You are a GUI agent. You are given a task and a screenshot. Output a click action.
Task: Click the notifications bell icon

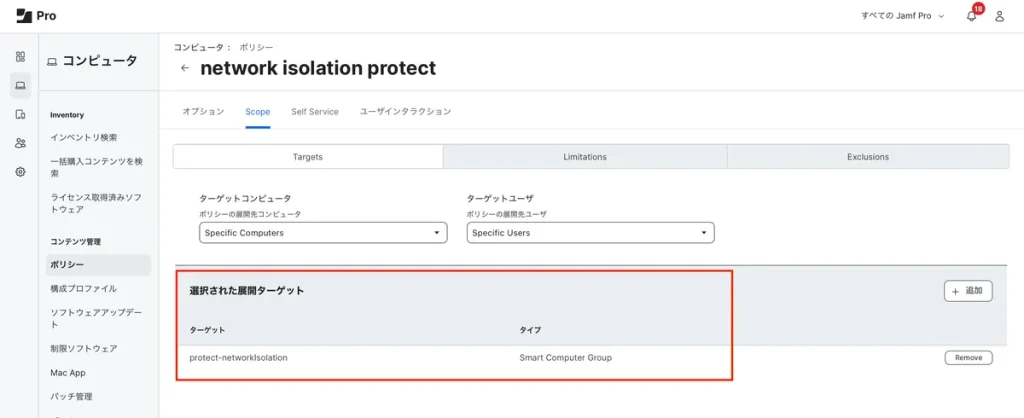point(971,16)
